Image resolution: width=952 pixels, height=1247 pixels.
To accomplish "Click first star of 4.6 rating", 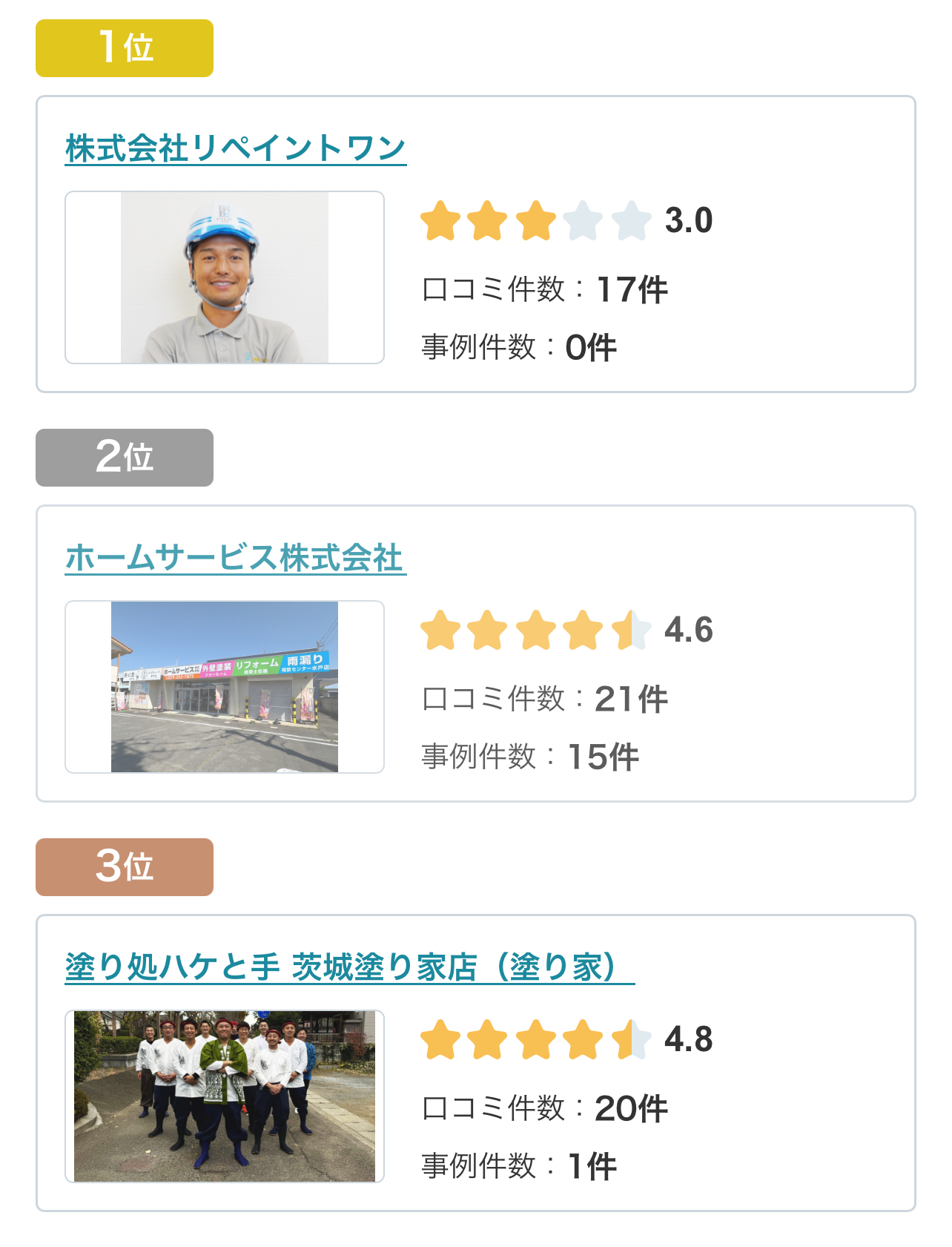I will 440,631.
